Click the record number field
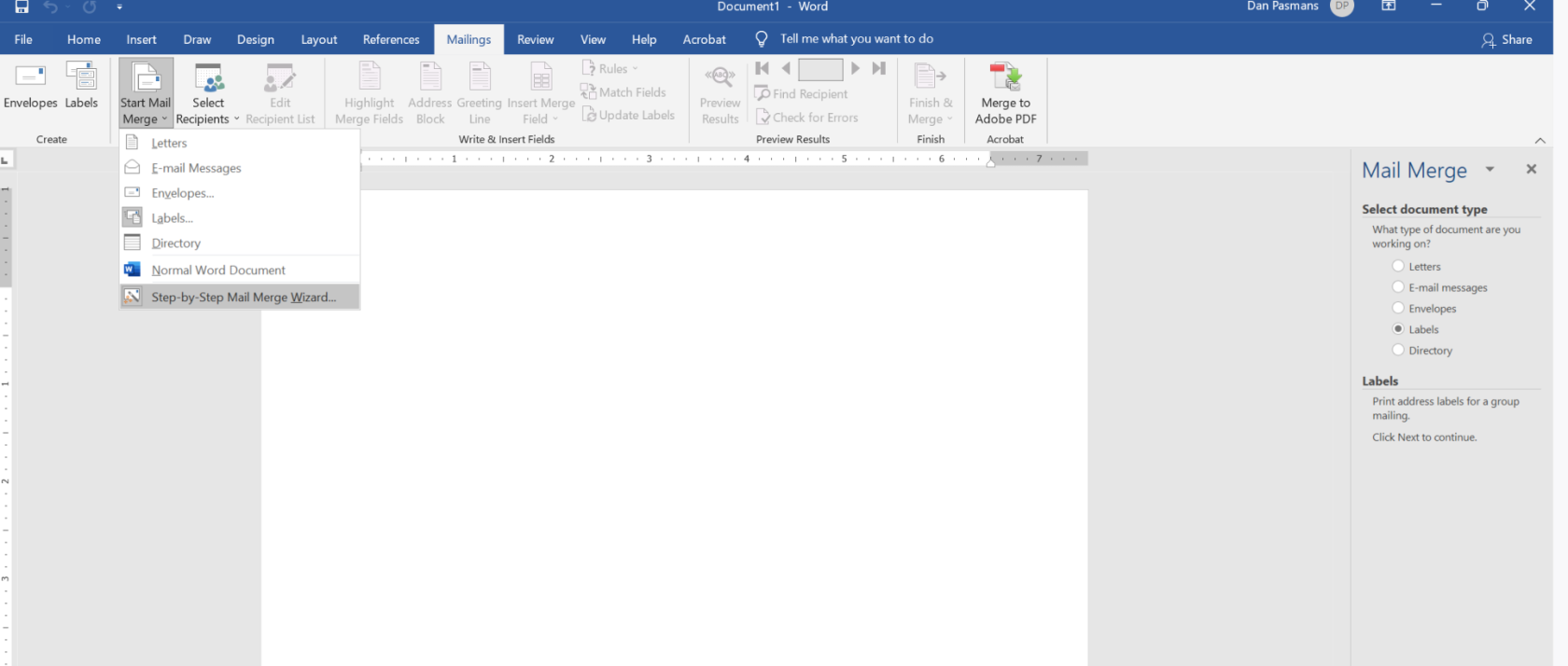The width and height of the screenshot is (1568, 666). tap(820, 69)
